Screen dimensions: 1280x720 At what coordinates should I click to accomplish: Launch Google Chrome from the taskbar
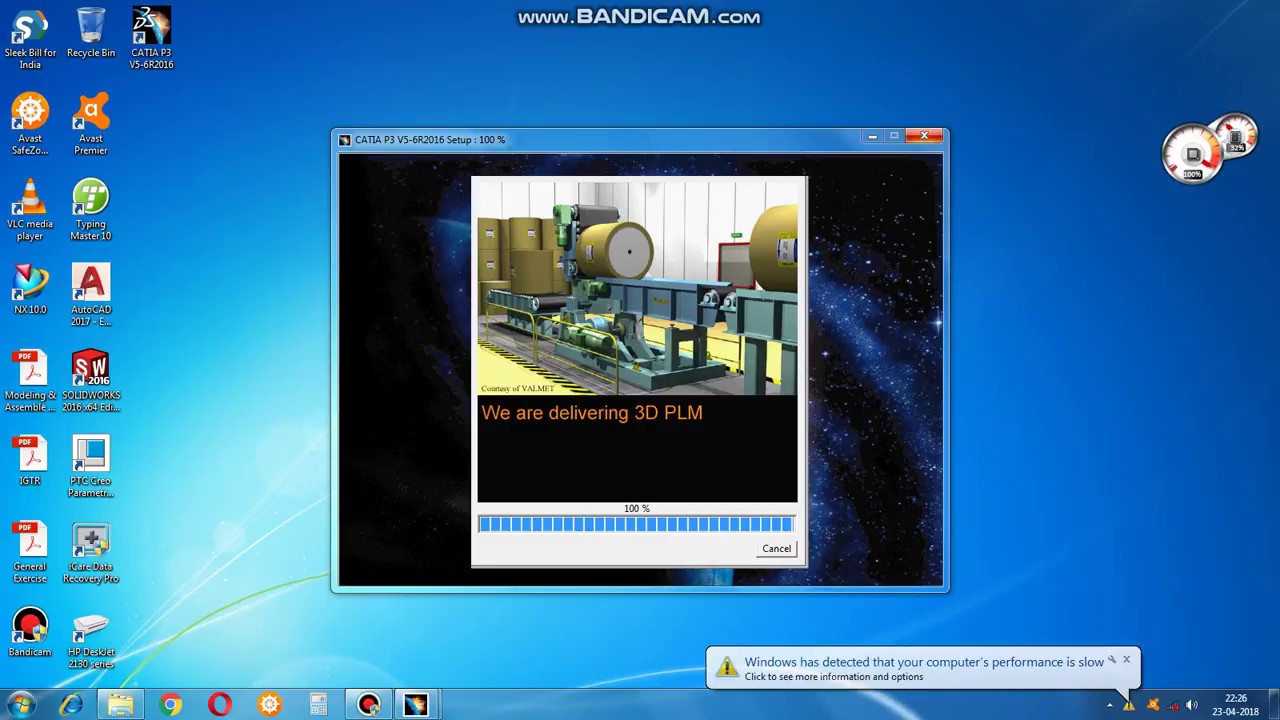pyautogui.click(x=170, y=705)
